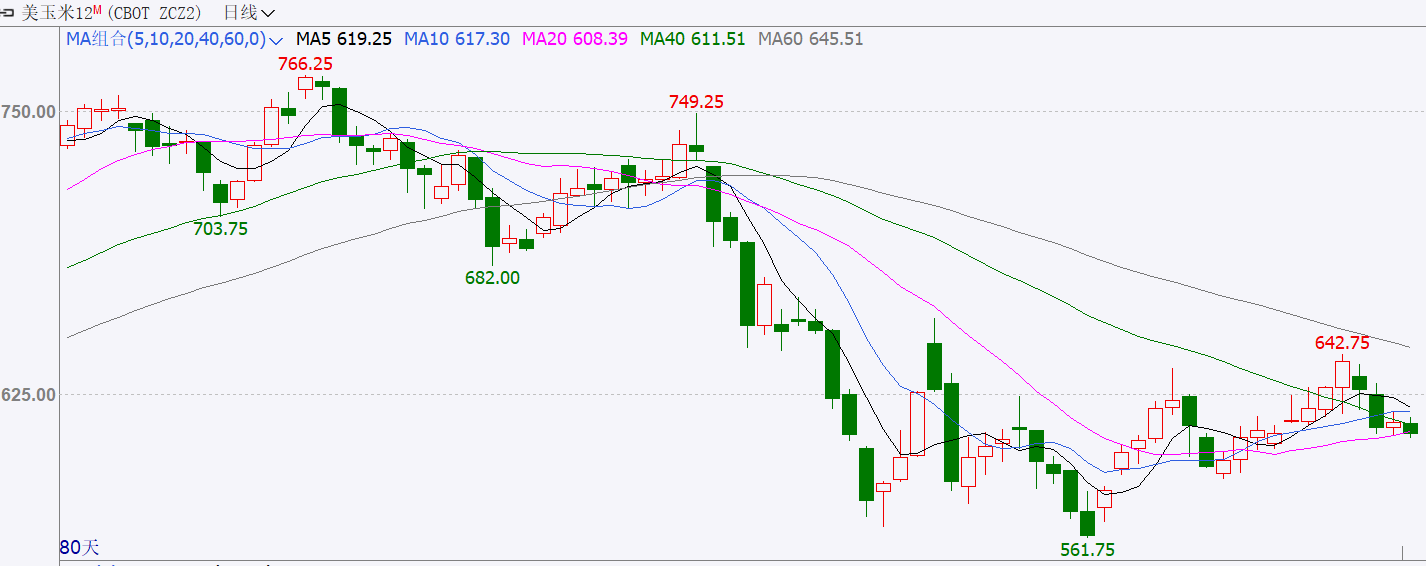Viewport: 1426px width, 566px height.
Task: Click the (CBOT ZCZ2) contract code
Action: coord(153,13)
